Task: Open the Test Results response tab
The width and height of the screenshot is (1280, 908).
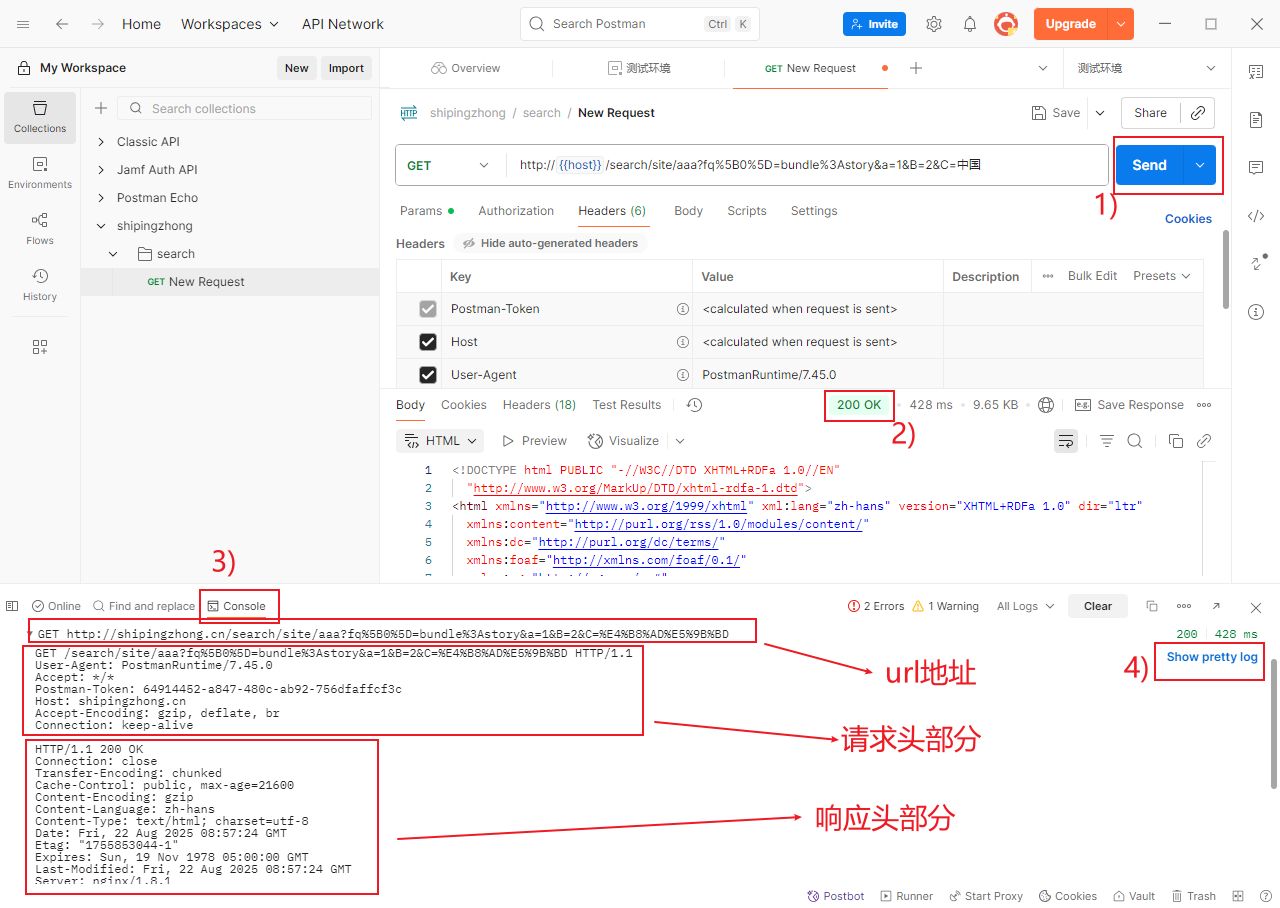Action: (x=626, y=405)
